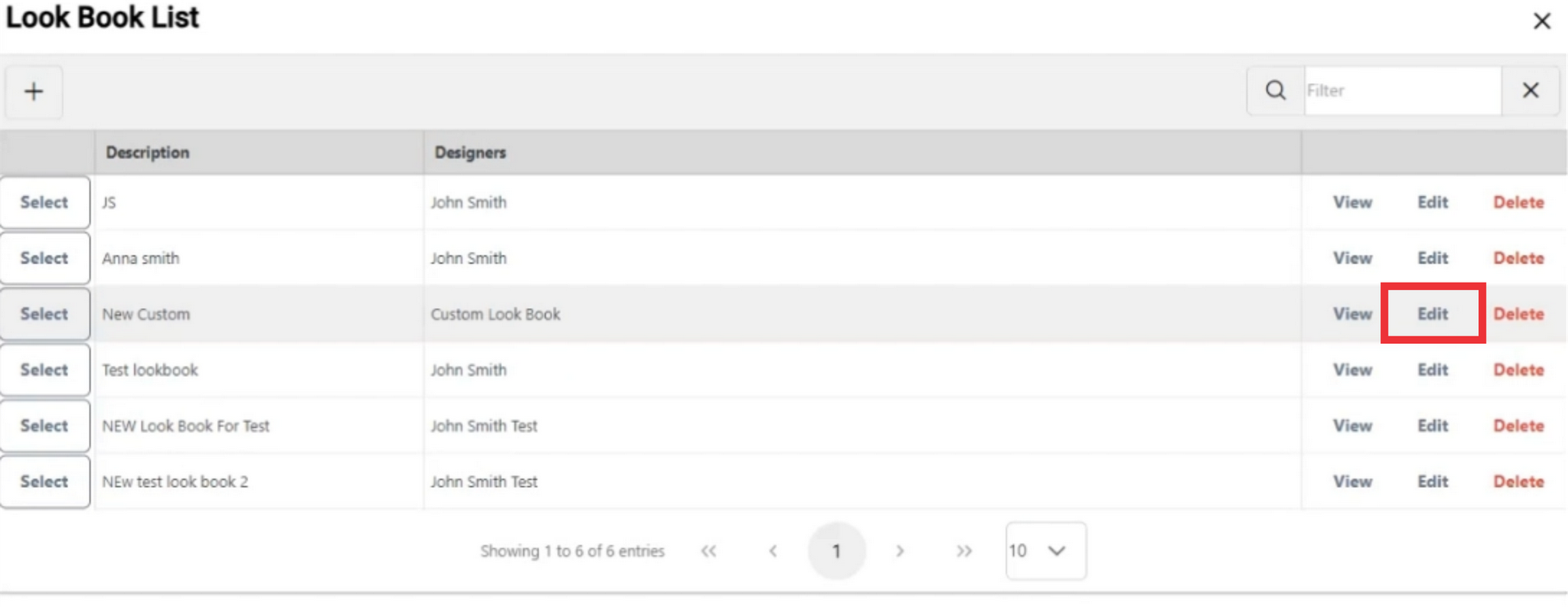1568x607 pixels.
Task: Delete NEW Look Book For Test
Action: 1518,426
